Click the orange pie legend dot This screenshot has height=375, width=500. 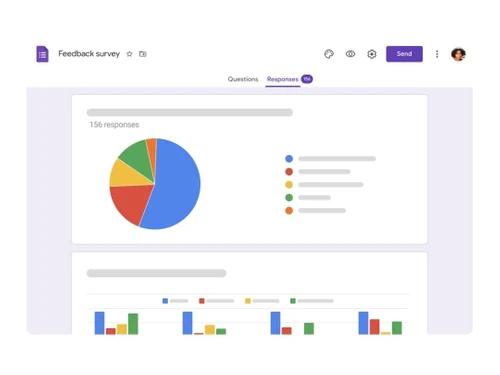click(x=289, y=211)
